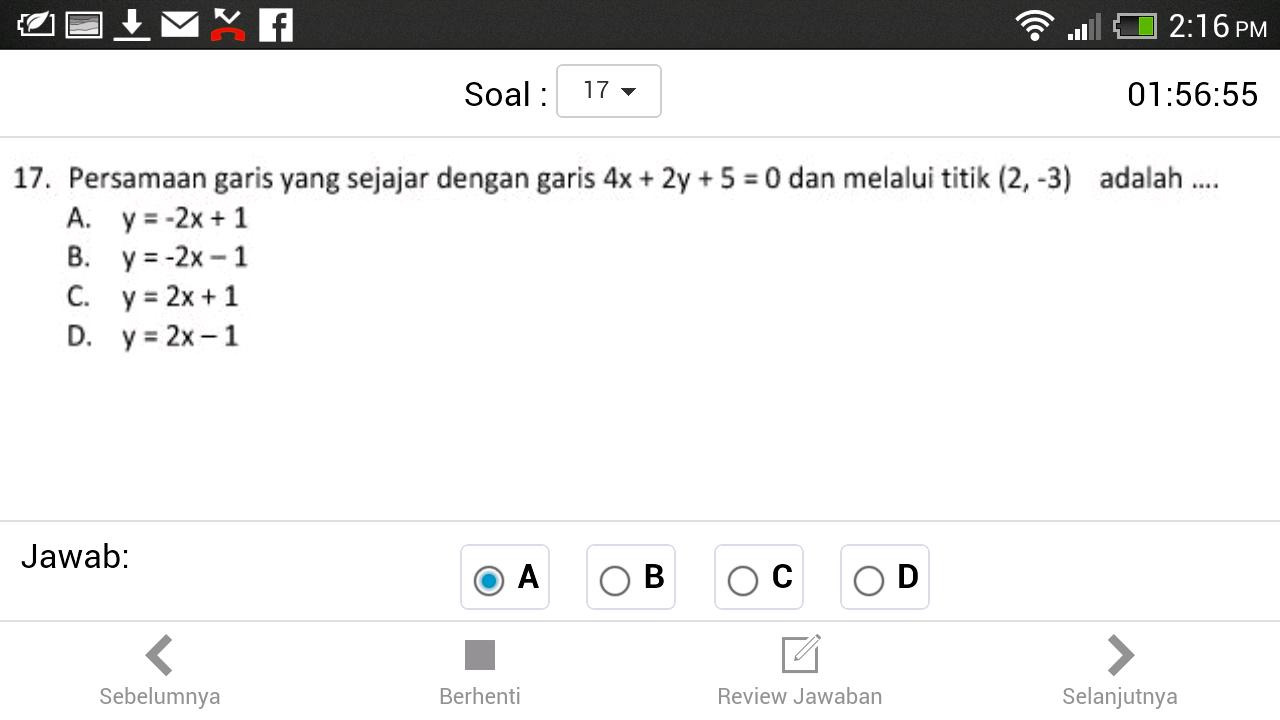The width and height of the screenshot is (1280, 720).
Task: Tap the download arrow notification icon
Action: click(x=131, y=24)
